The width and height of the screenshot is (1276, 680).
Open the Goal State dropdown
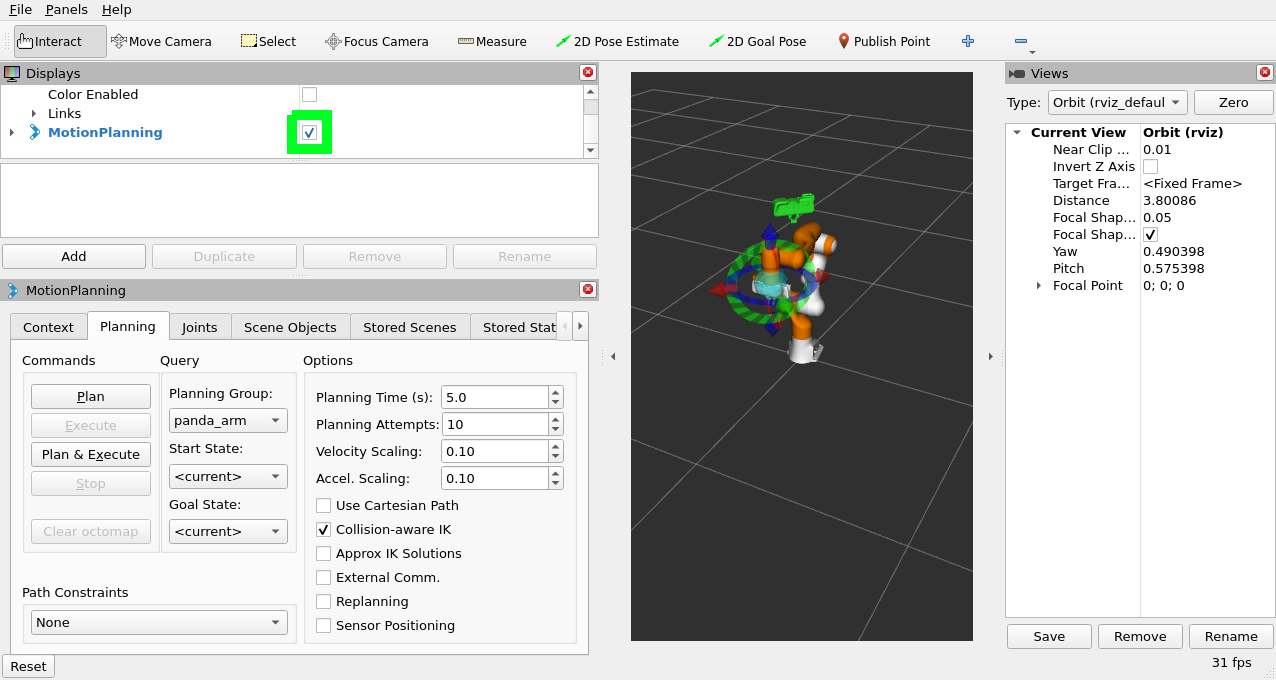point(228,531)
